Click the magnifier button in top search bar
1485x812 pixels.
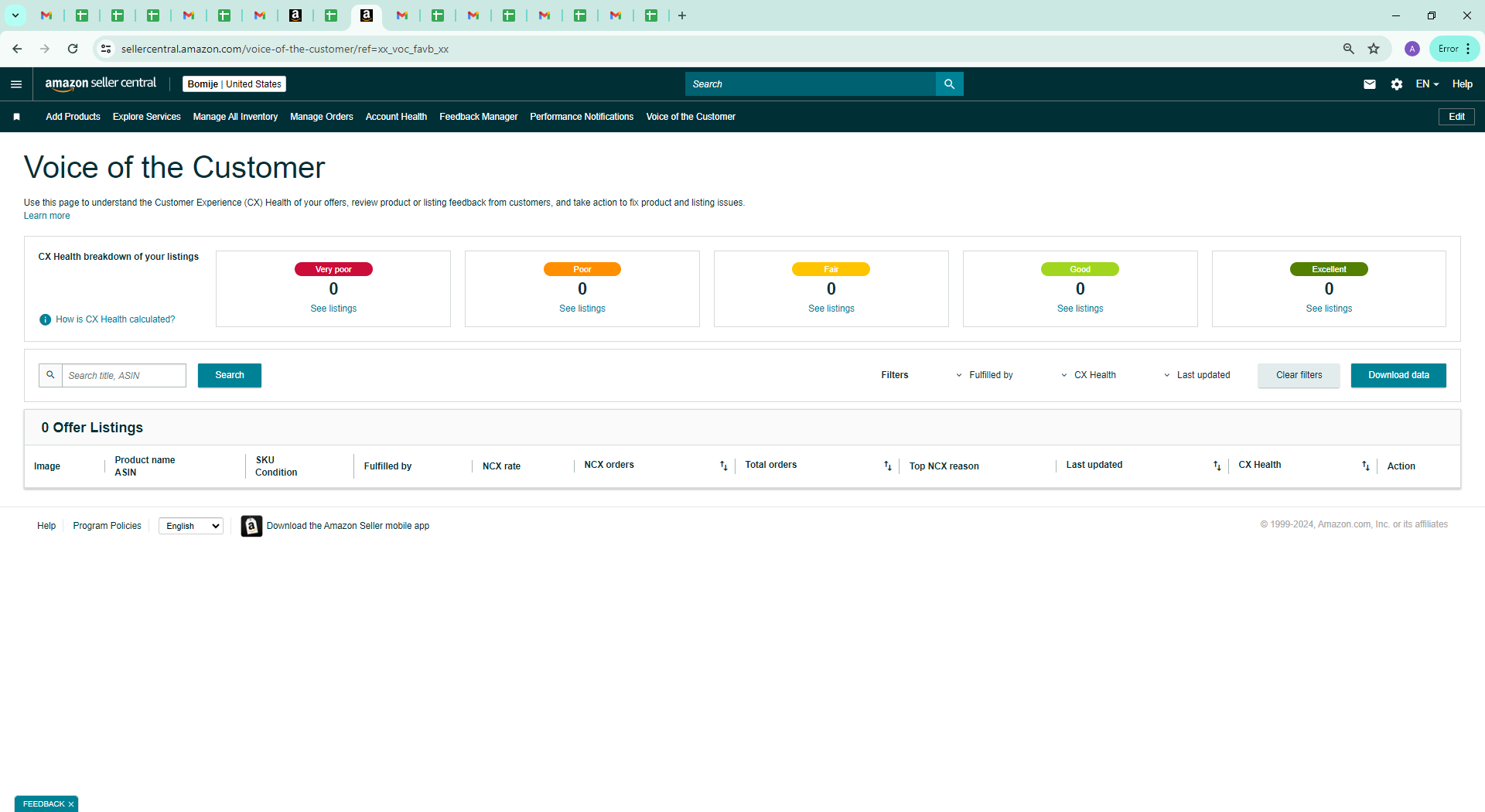tap(949, 84)
